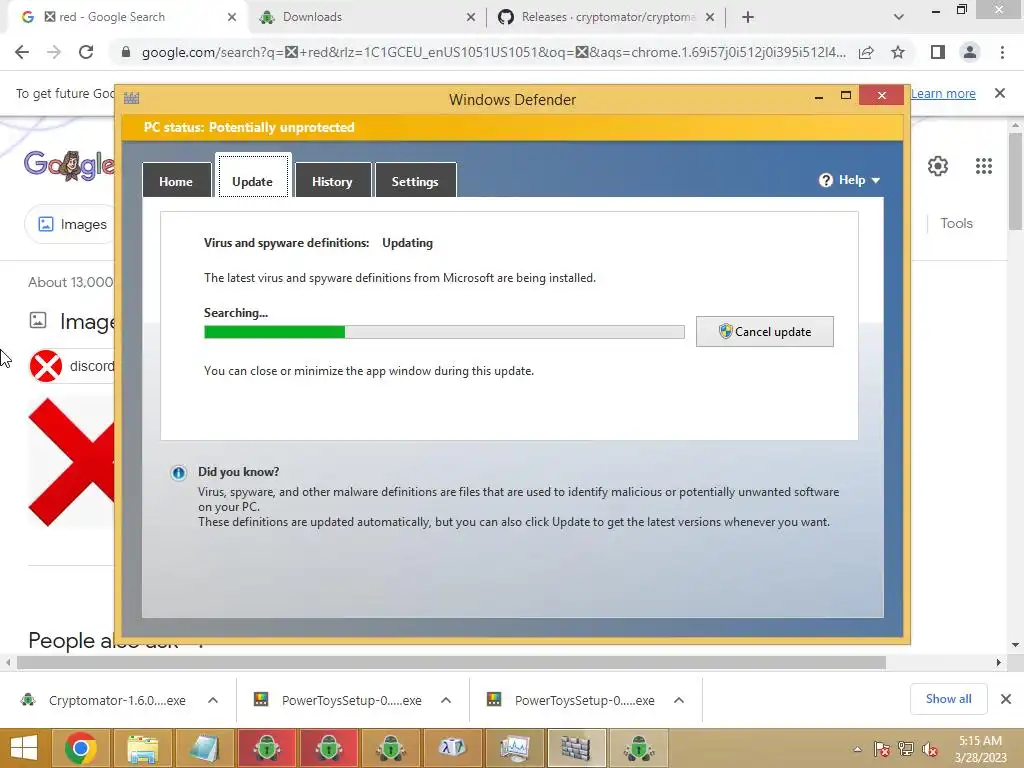Viewport: 1024px width, 768px height.
Task: Open the Home tab in Windows Defender
Action: click(176, 180)
